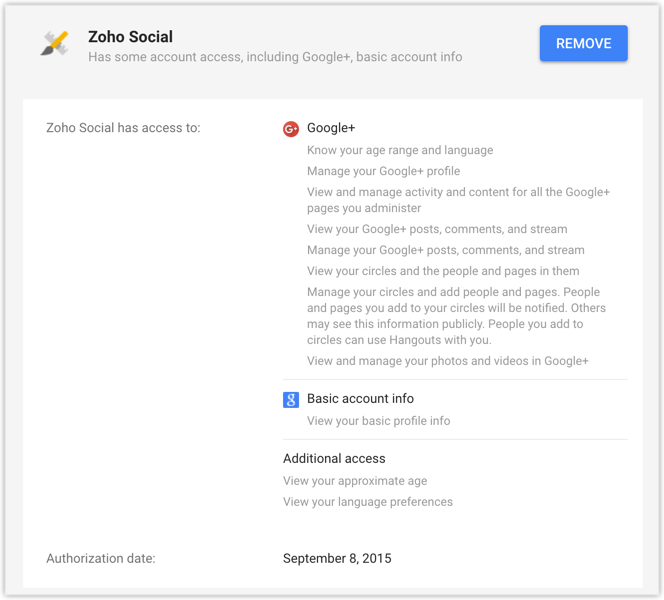Click "View your circles and the people" permission
Viewport: 664px width, 600px height.
[443, 271]
